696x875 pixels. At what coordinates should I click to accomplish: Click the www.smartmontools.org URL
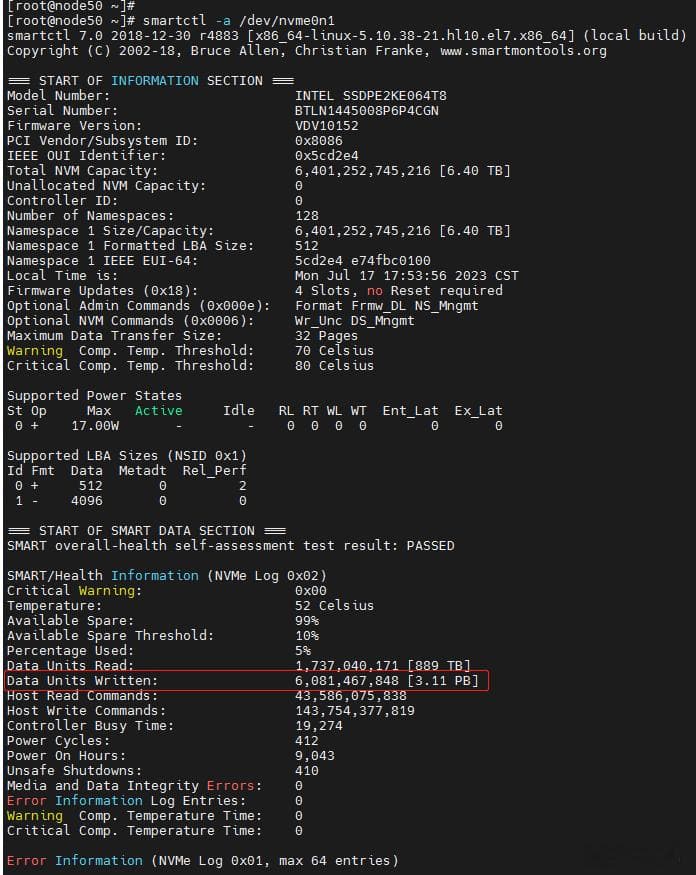click(523, 51)
